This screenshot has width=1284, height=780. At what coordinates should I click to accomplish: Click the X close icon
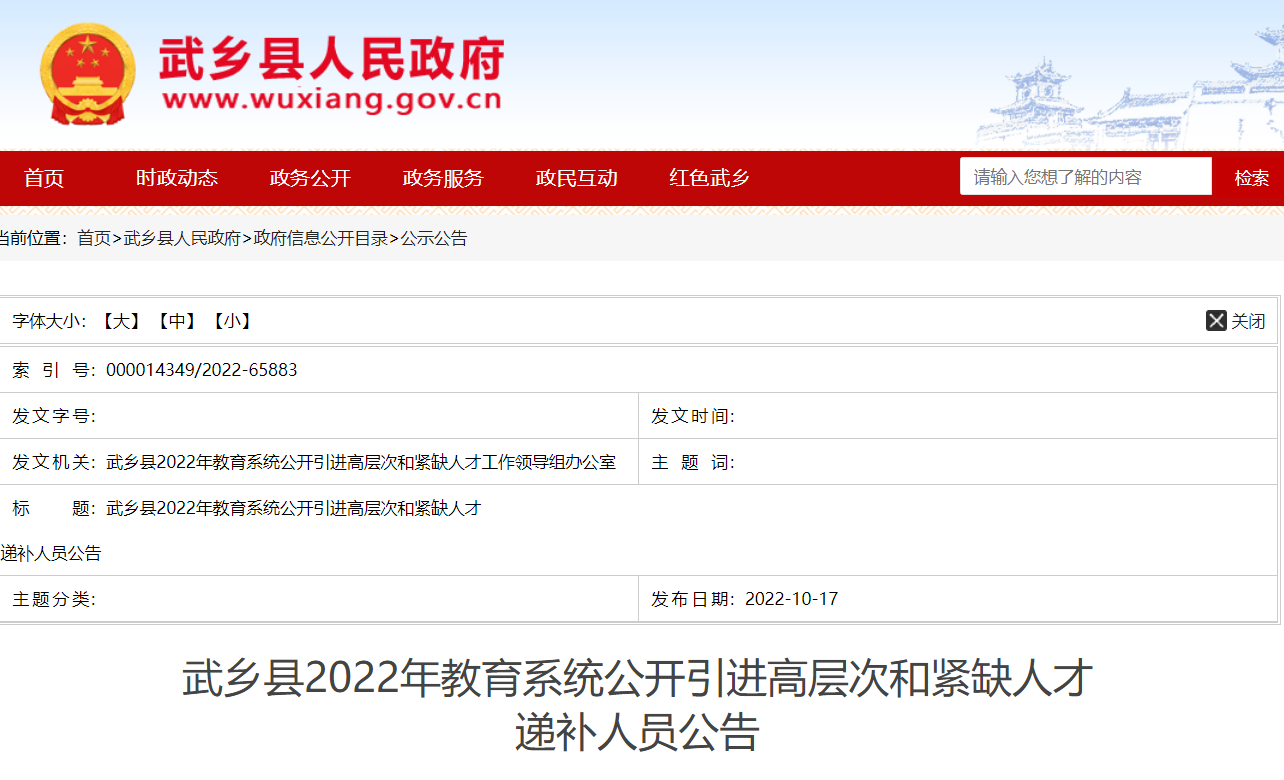pos(1216,321)
